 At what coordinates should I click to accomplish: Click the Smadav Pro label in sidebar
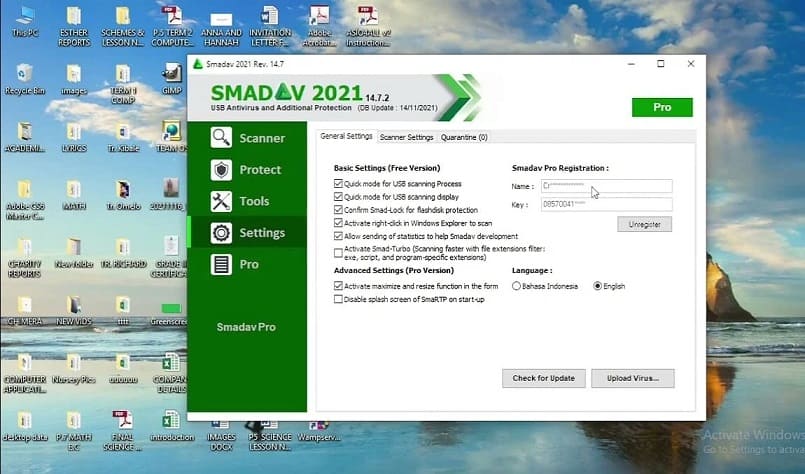(246, 327)
